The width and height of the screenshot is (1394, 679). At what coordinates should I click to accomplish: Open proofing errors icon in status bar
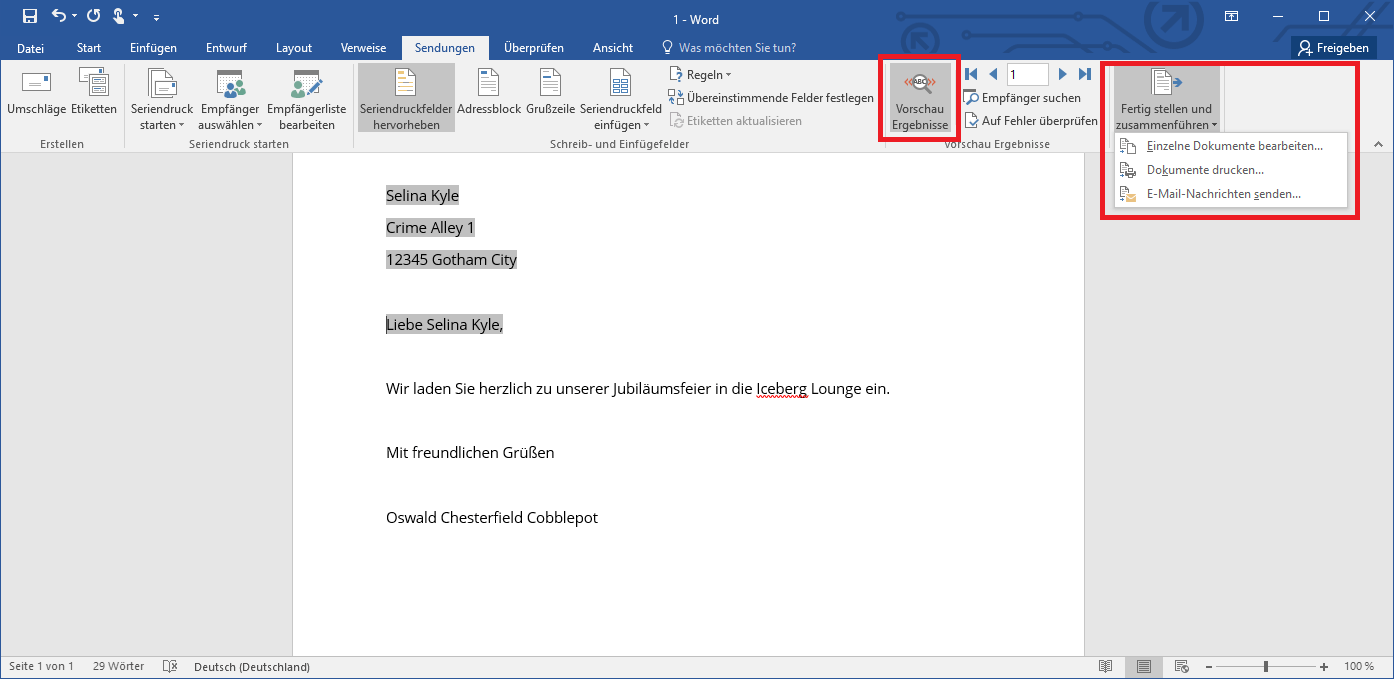(x=170, y=667)
